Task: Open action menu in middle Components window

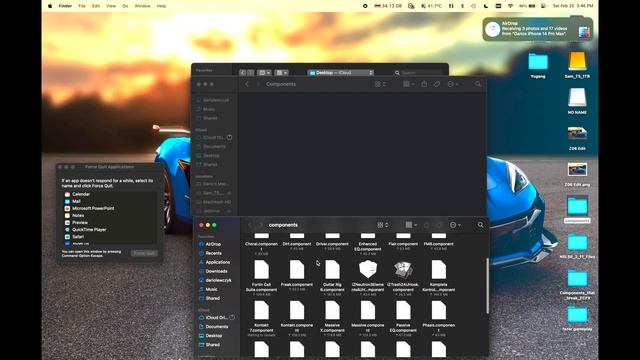Action: (452, 84)
